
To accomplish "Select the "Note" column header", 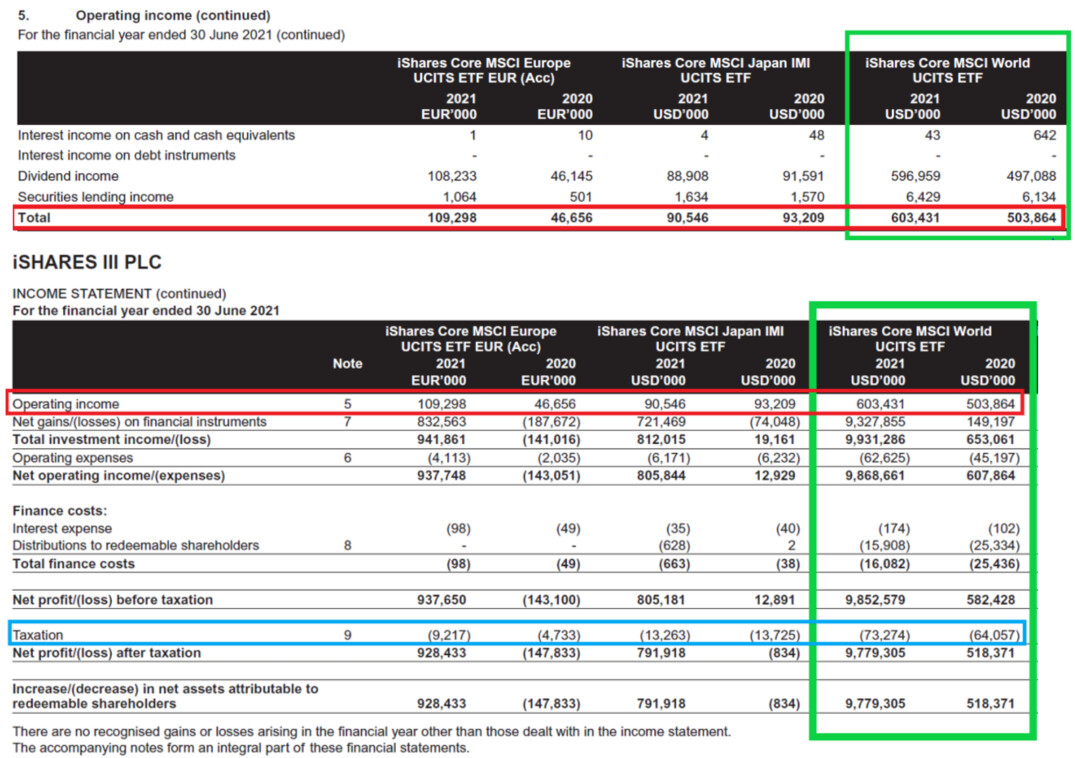I will click(348, 363).
